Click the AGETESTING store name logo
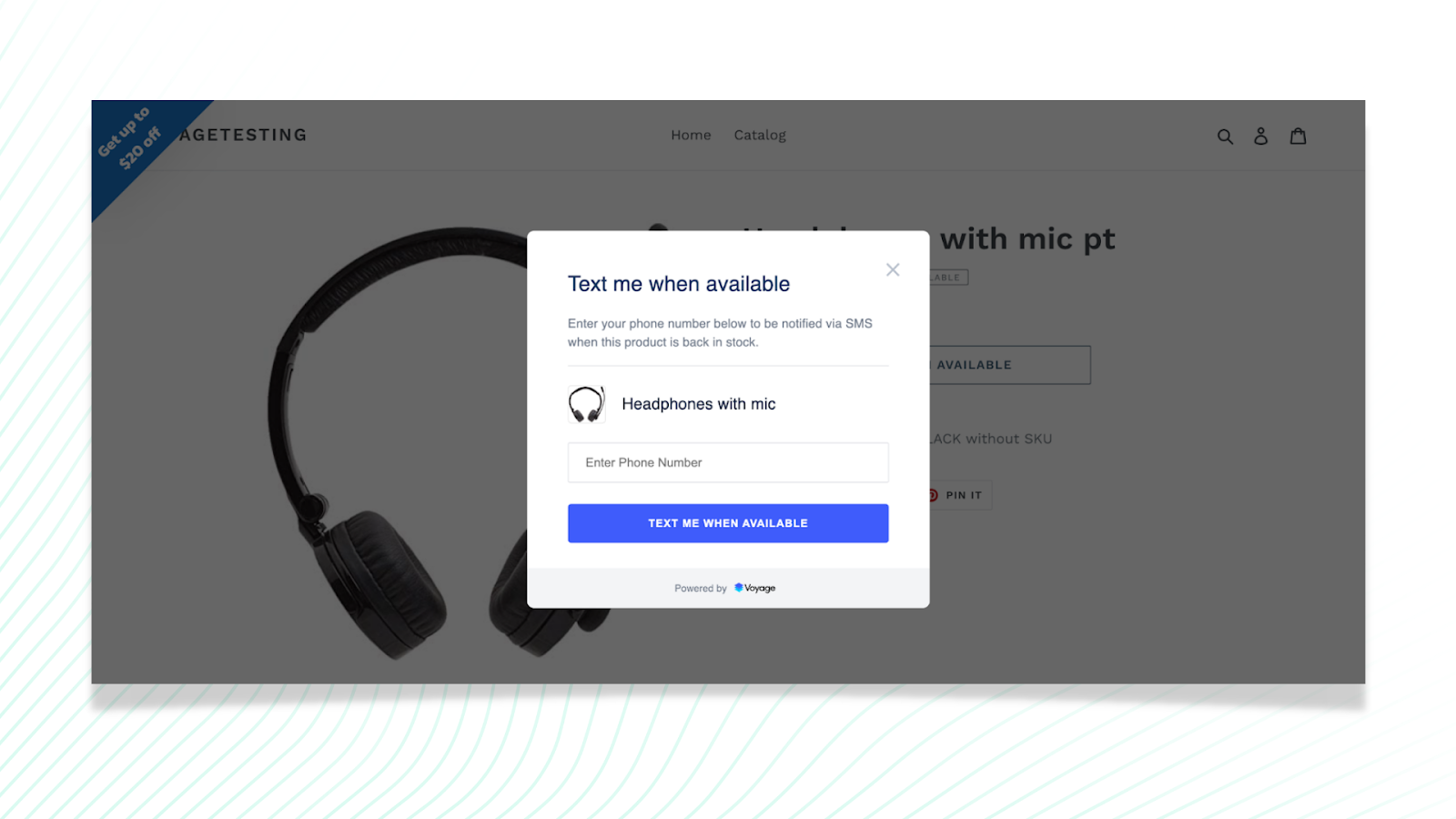 click(243, 135)
